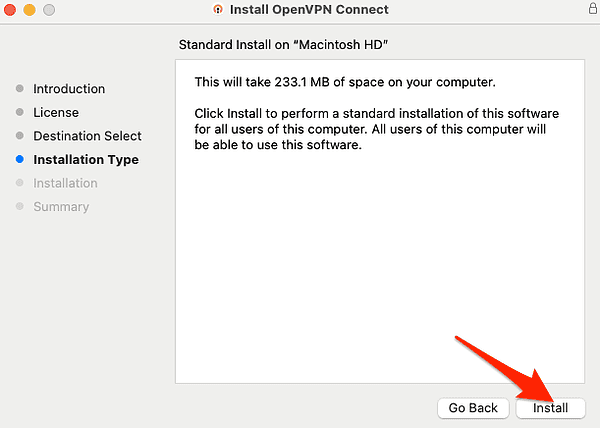600x428 pixels.
Task: Click the bullet beside Destination Select
Action: [19, 136]
